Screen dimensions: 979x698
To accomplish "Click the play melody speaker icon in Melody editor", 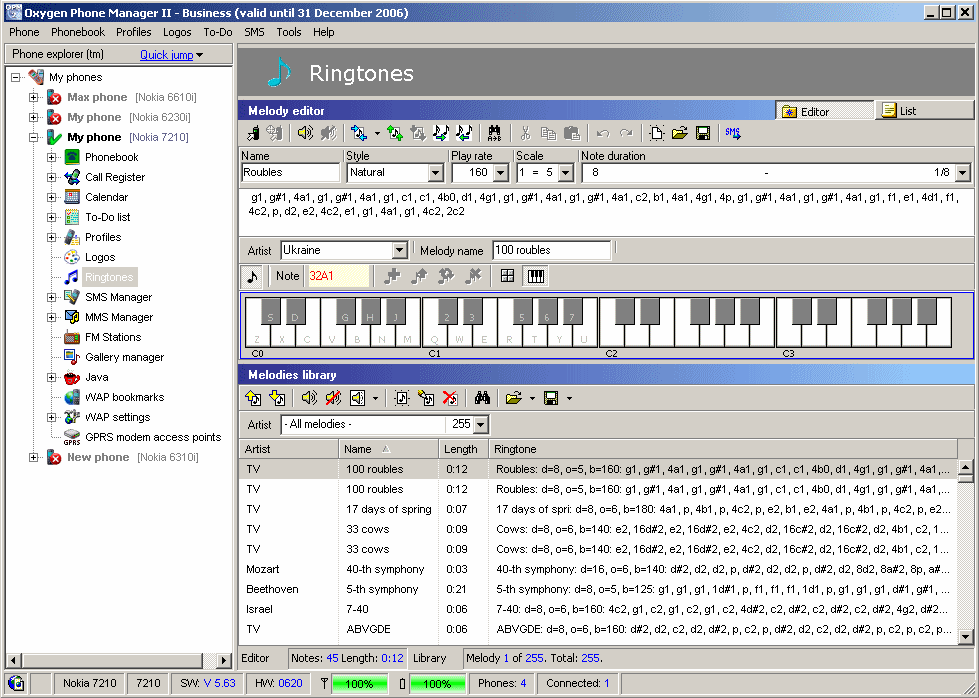I will point(304,133).
